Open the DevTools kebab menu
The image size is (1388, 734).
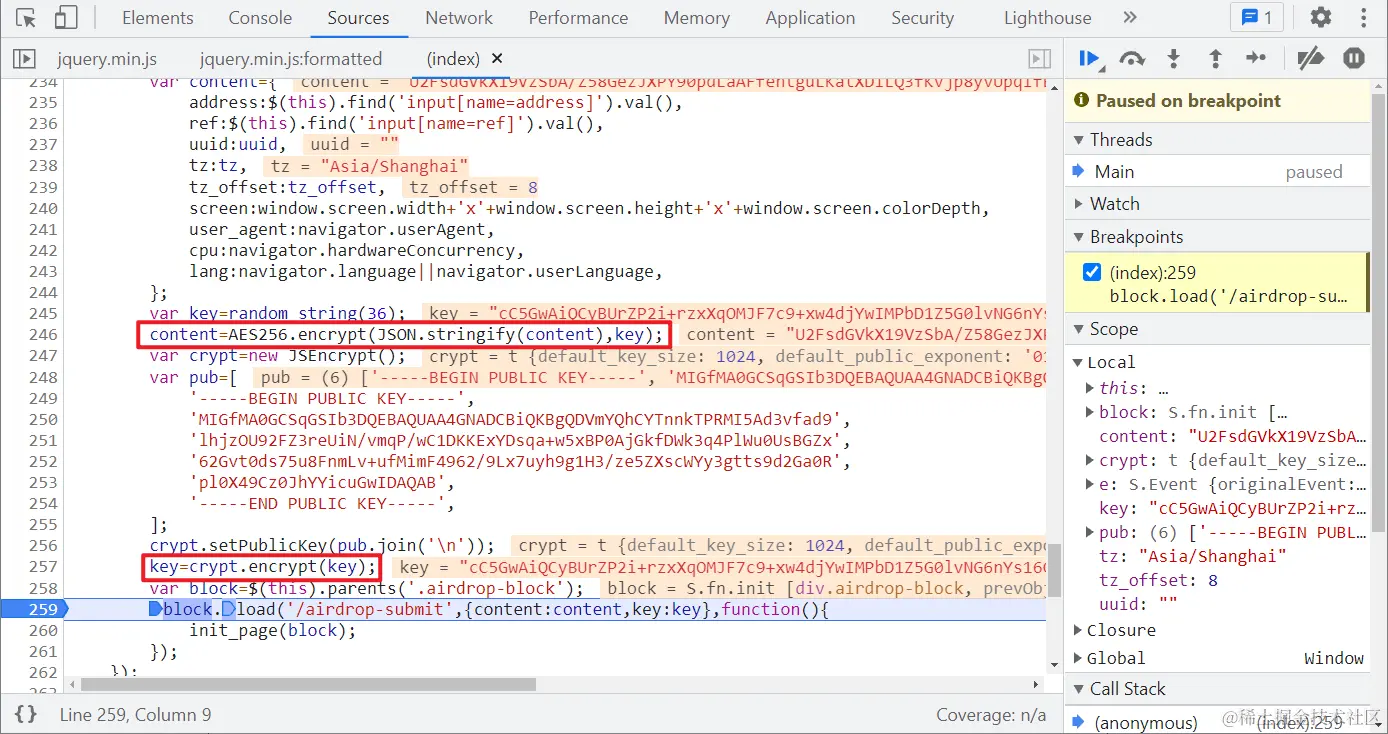tap(1363, 17)
